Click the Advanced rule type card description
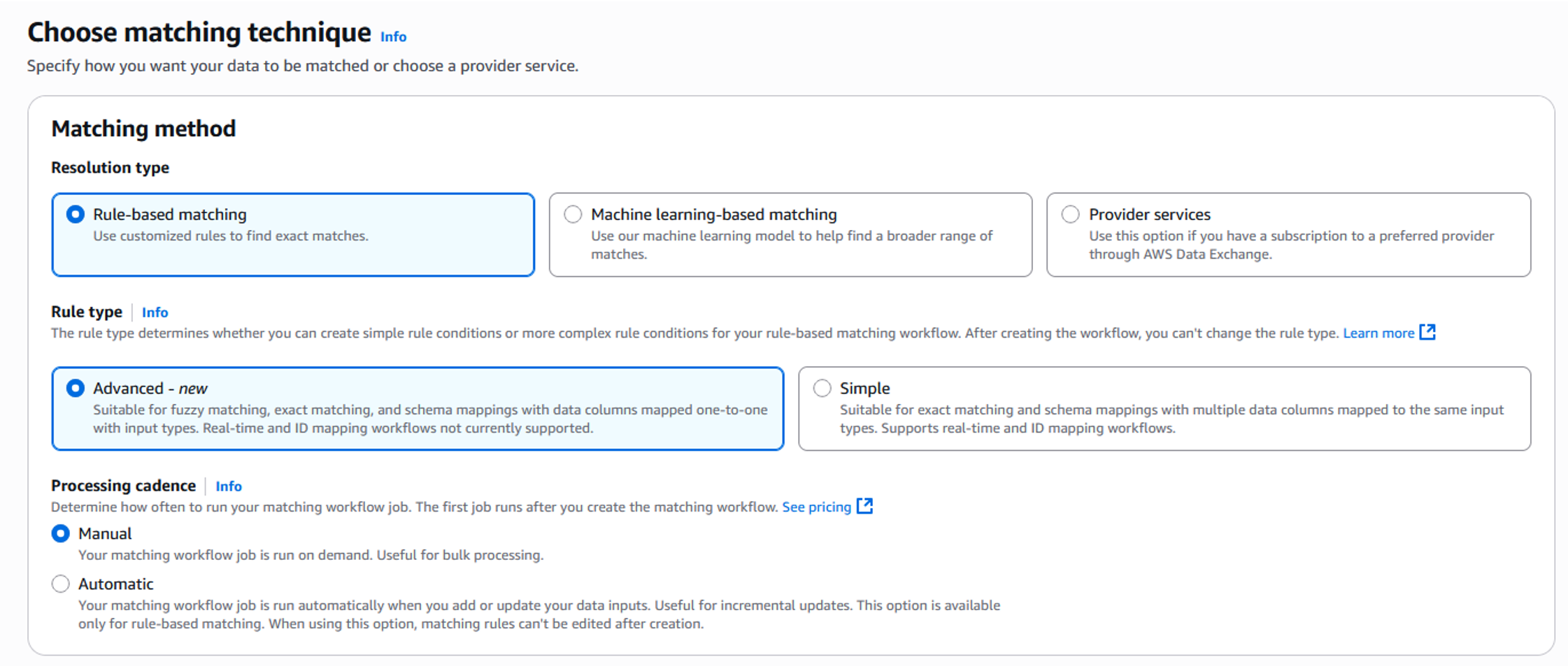The height and width of the screenshot is (671, 1568). [x=430, y=419]
